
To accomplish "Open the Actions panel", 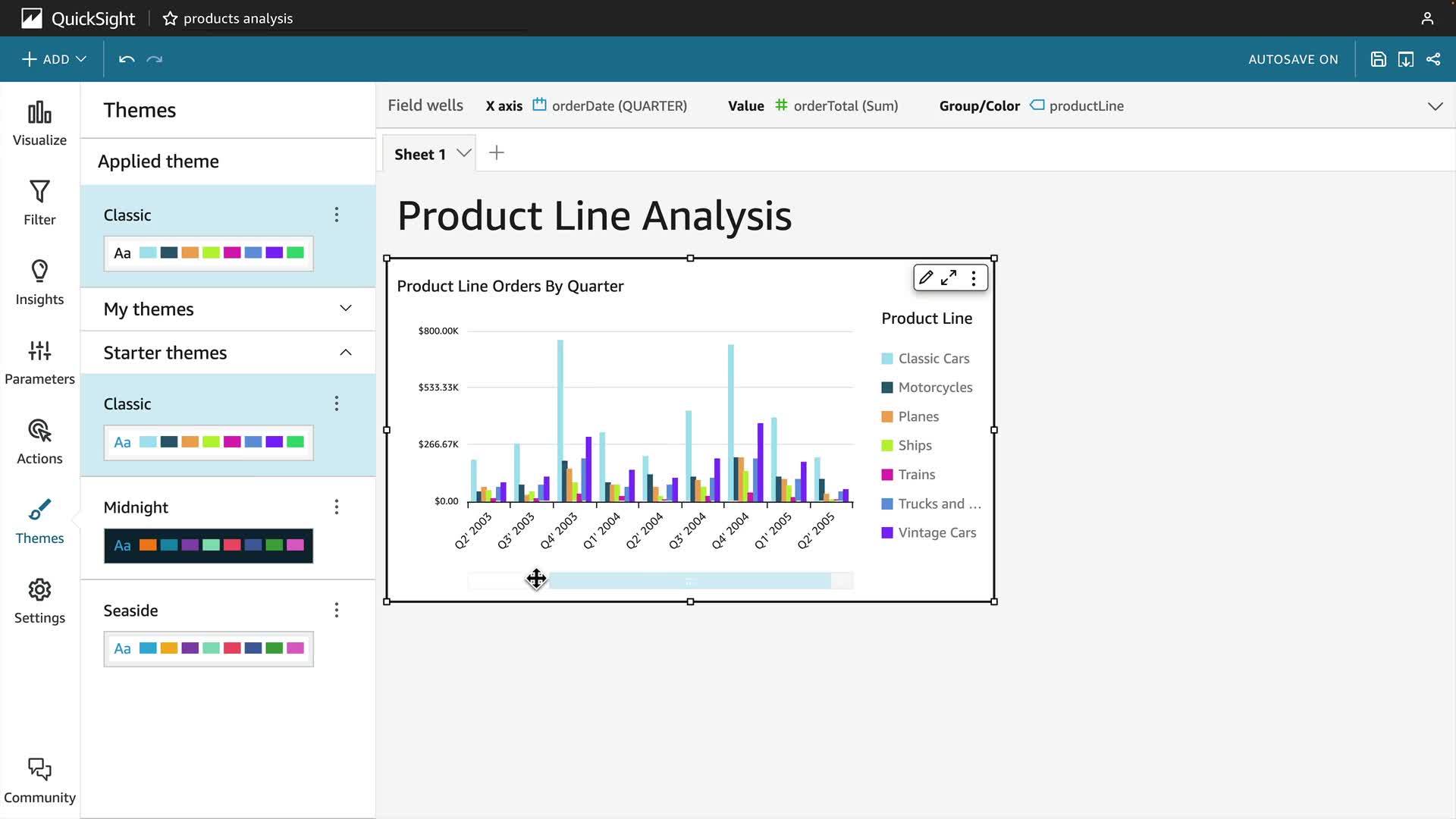I will (x=39, y=441).
